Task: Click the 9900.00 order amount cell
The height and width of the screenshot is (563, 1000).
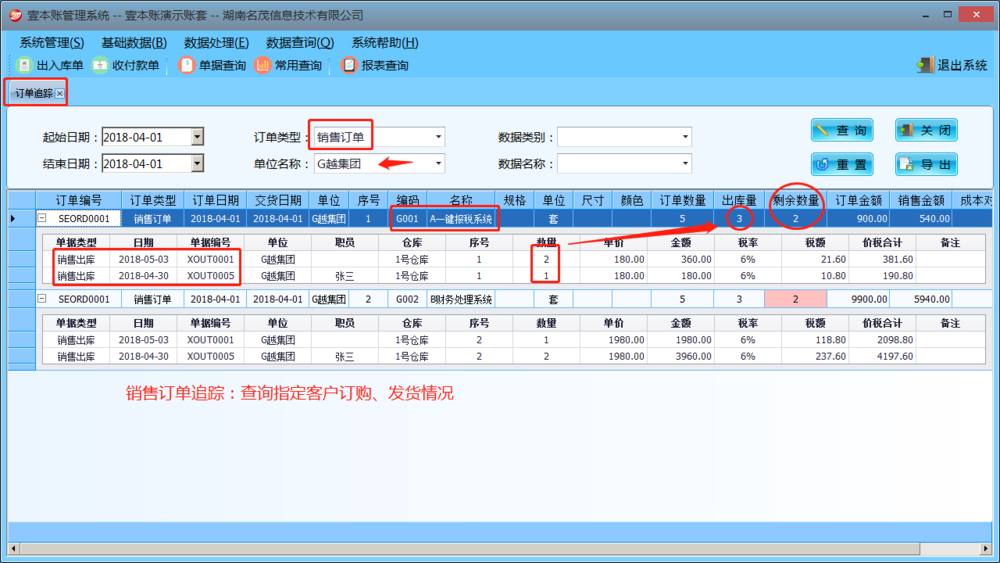Action: click(x=858, y=299)
